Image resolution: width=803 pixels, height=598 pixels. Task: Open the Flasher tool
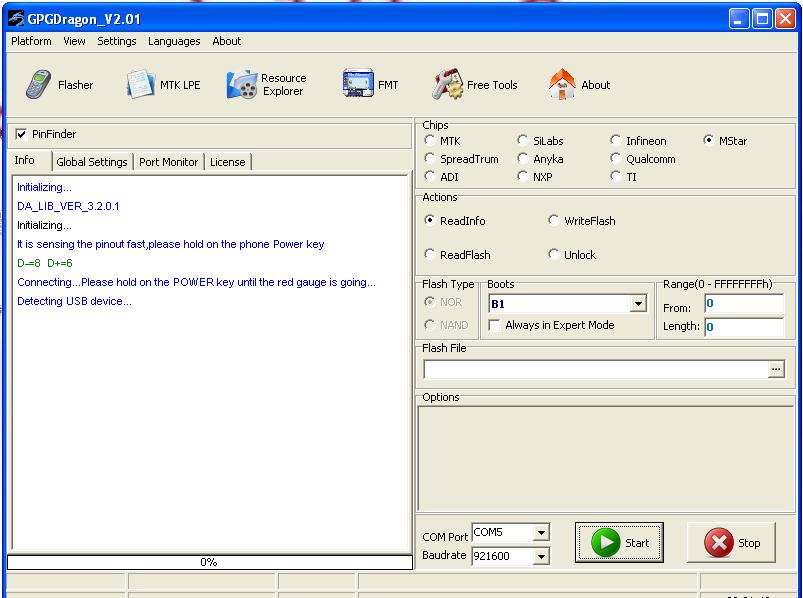click(59, 84)
